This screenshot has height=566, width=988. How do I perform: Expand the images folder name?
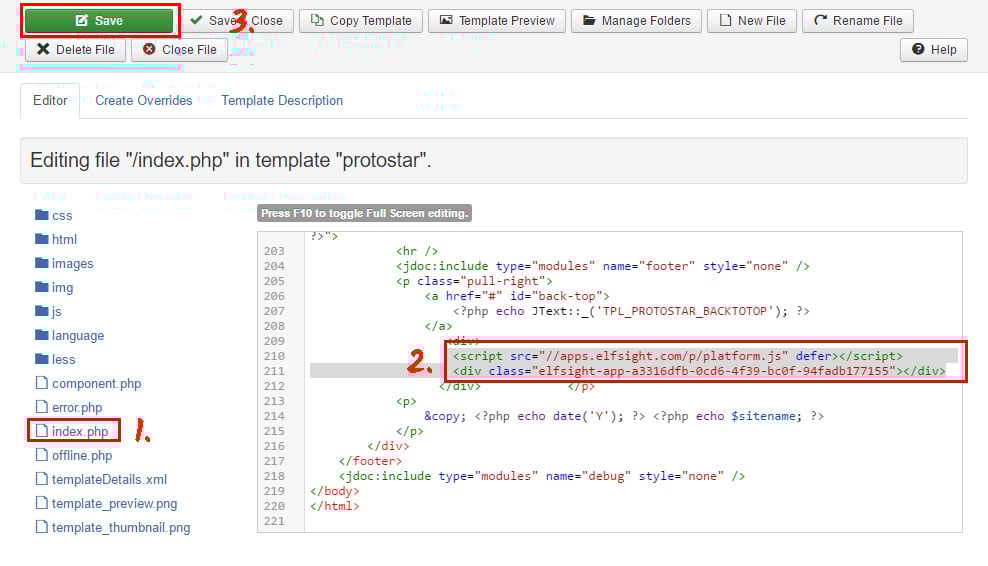tap(72, 263)
